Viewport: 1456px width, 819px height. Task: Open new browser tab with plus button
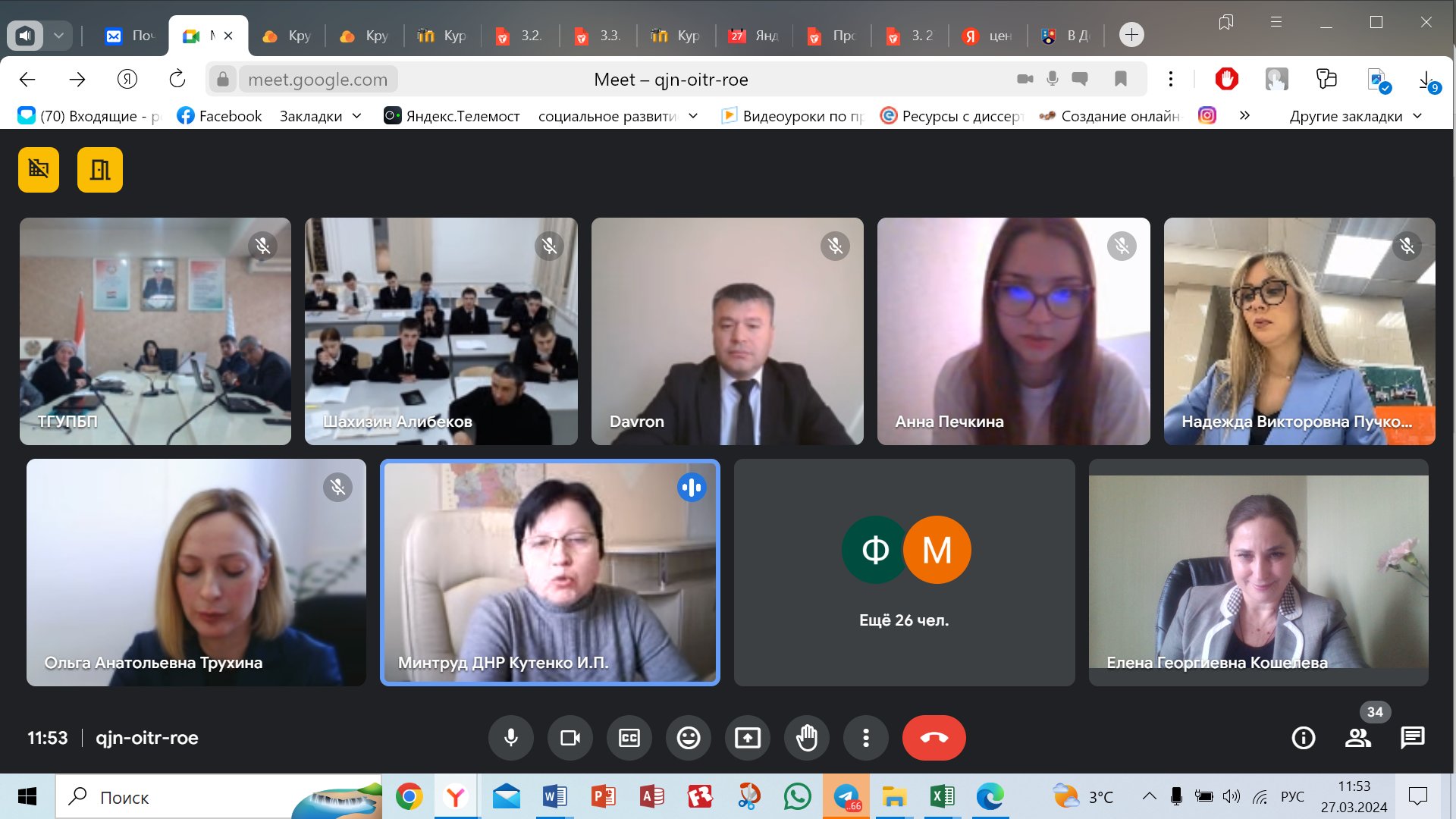1131,35
